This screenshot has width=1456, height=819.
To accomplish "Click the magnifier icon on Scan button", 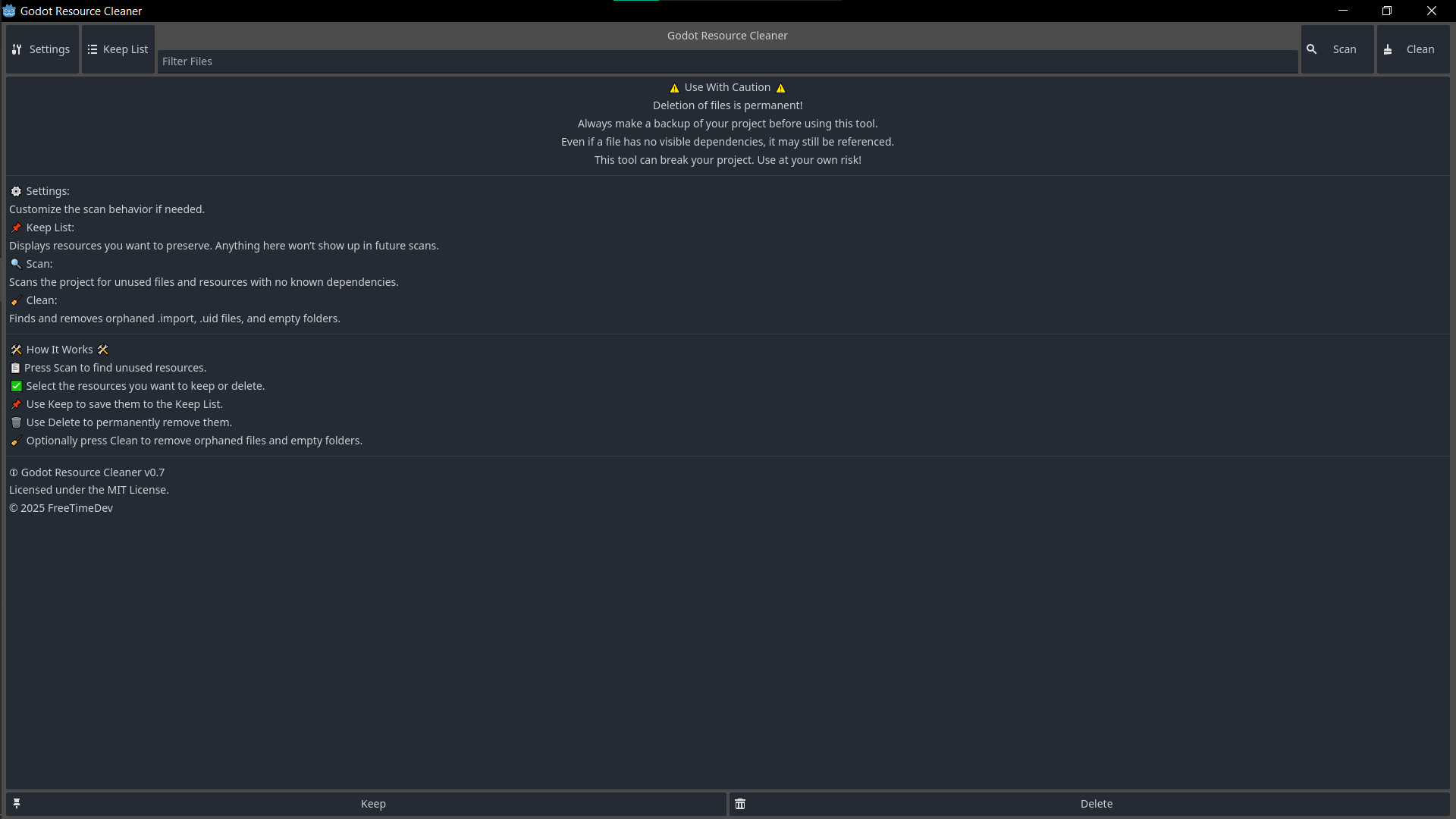I will pos(1311,49).
